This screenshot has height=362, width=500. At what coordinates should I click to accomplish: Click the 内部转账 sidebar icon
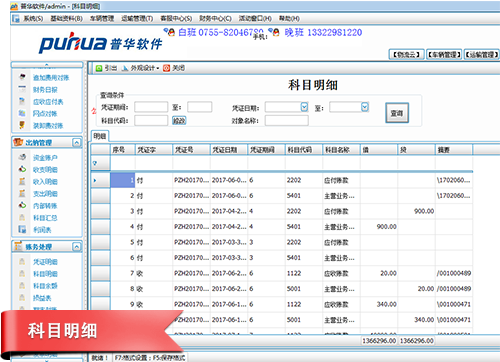tap(22, 205)
